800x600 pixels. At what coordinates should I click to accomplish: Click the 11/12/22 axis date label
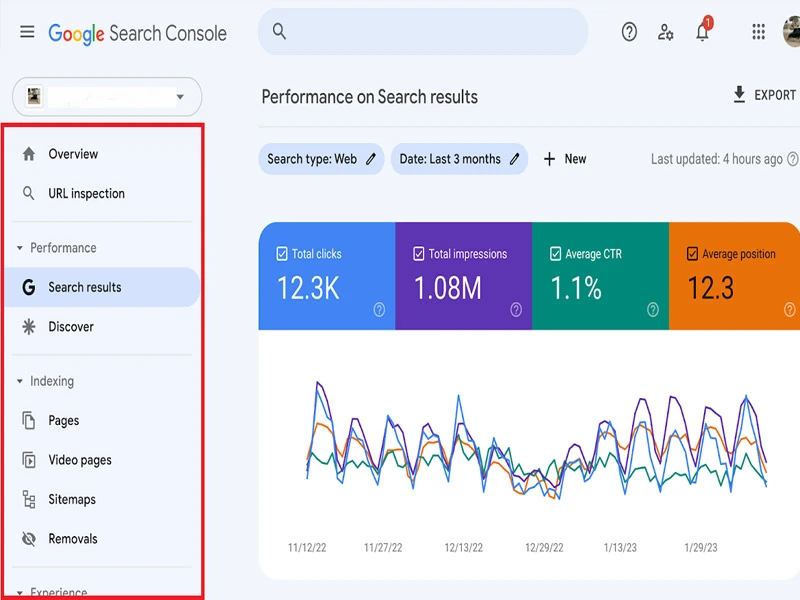pyautogui.click(x=307, y=547)
